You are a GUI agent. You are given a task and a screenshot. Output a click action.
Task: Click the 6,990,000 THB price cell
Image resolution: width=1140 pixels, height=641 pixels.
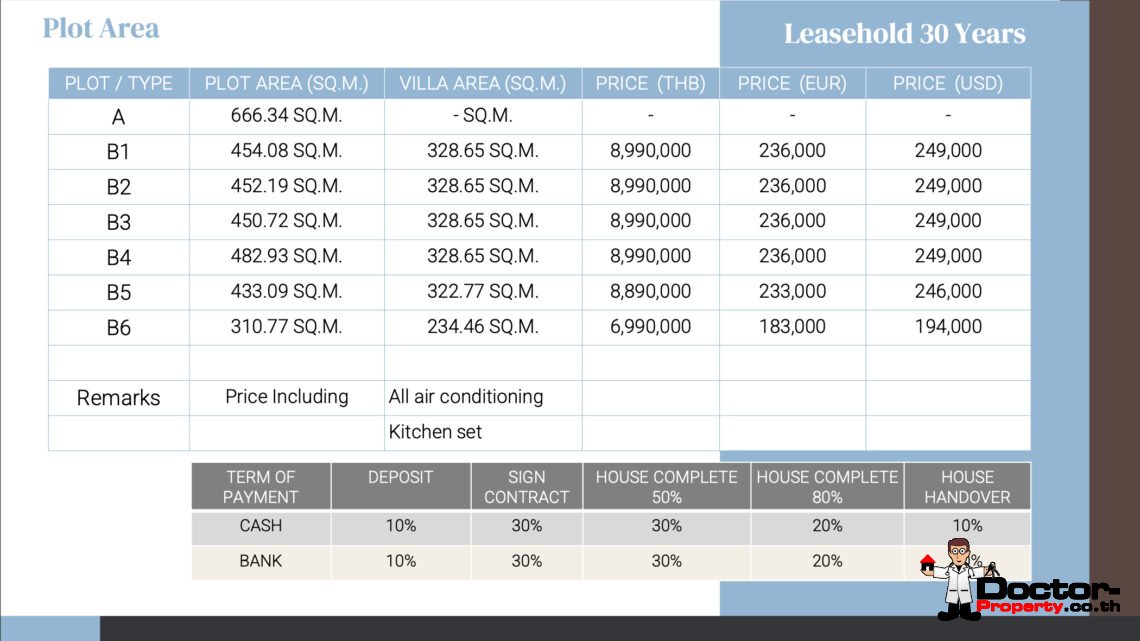pyautogui.click(x=650, y=326)
